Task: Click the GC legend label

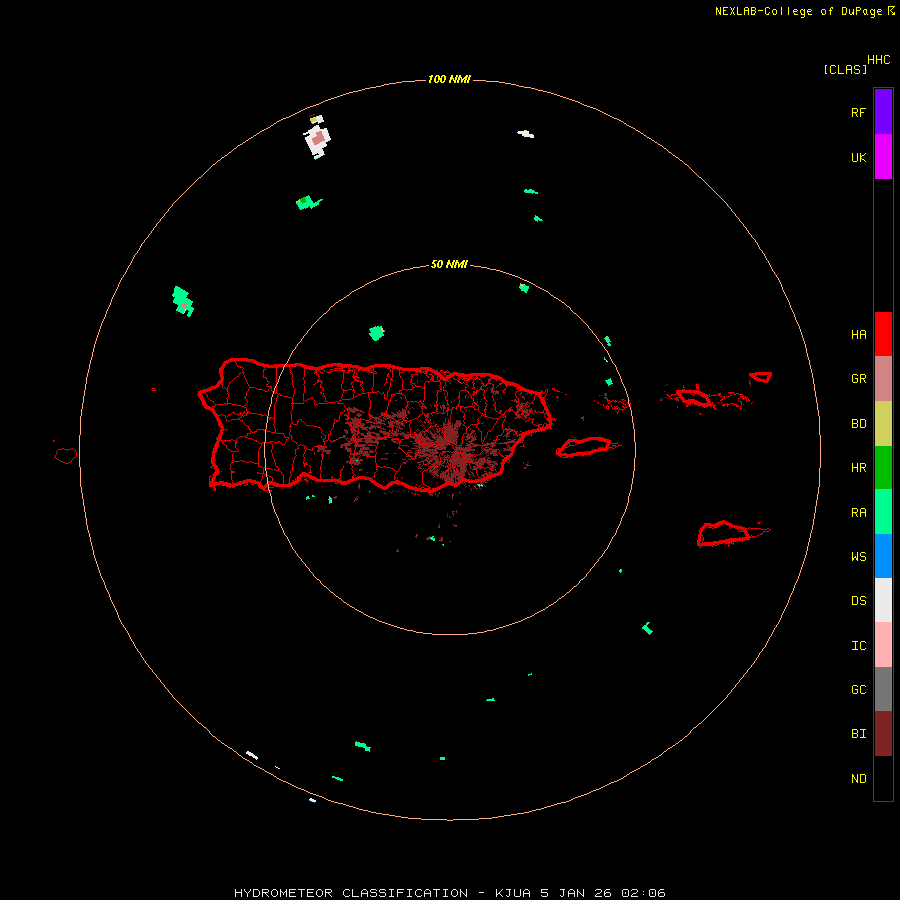Action: click(x=858, y=689)
